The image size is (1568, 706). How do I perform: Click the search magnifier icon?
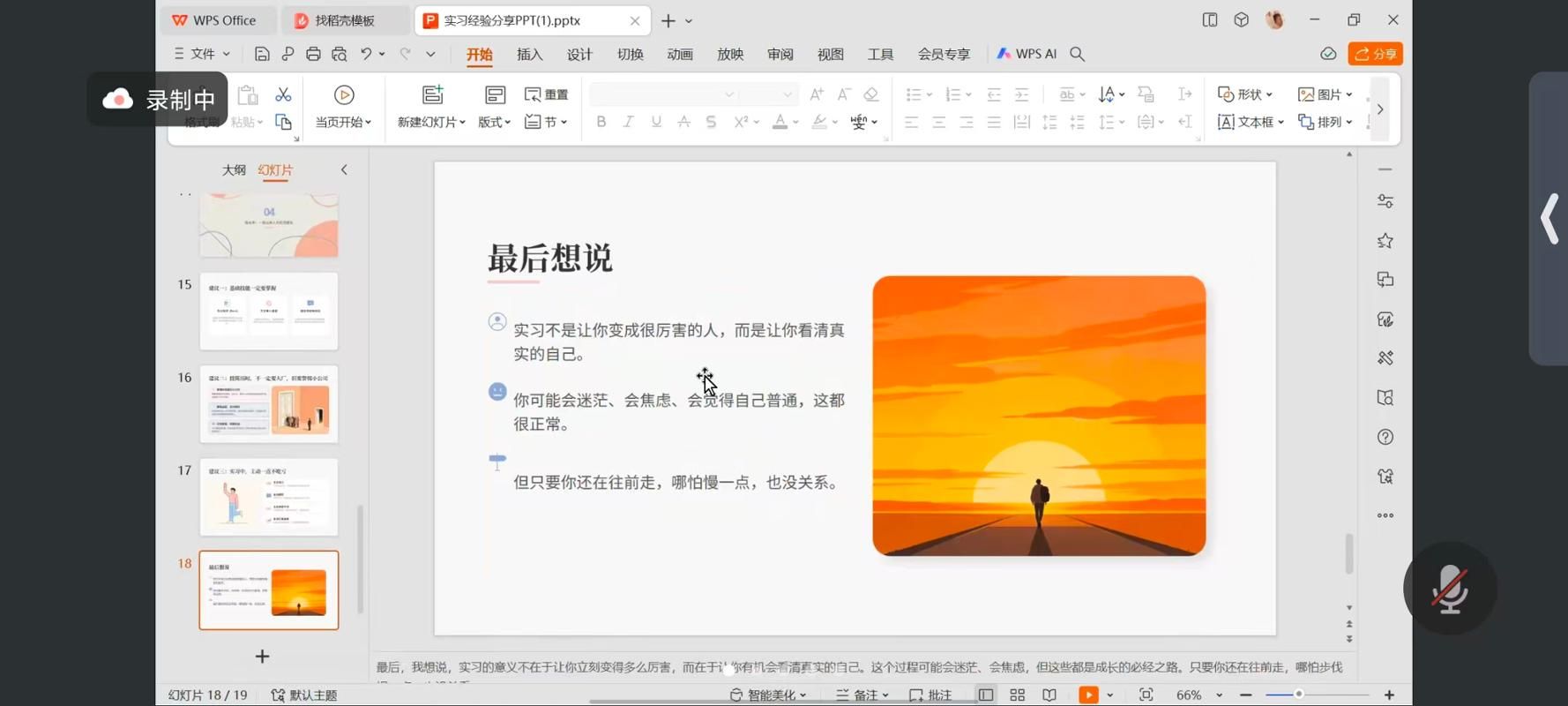[1077, 54]
